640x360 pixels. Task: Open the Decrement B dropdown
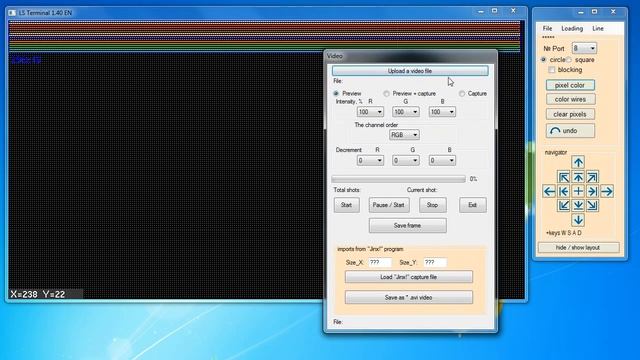pyautogui.click(x=442, y=160)
